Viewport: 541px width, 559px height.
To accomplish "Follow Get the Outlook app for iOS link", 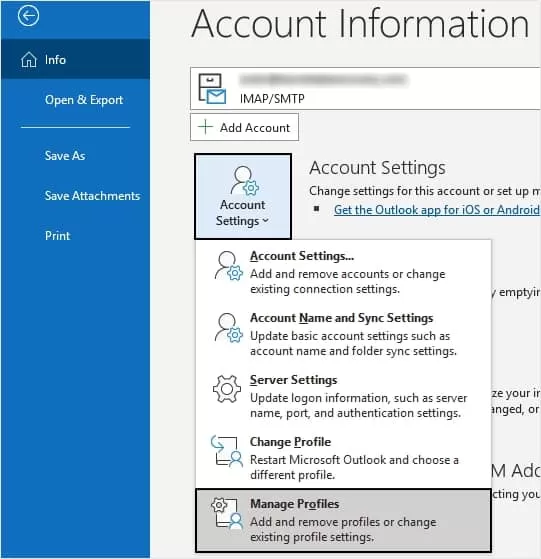I will [x=437, y=210].
